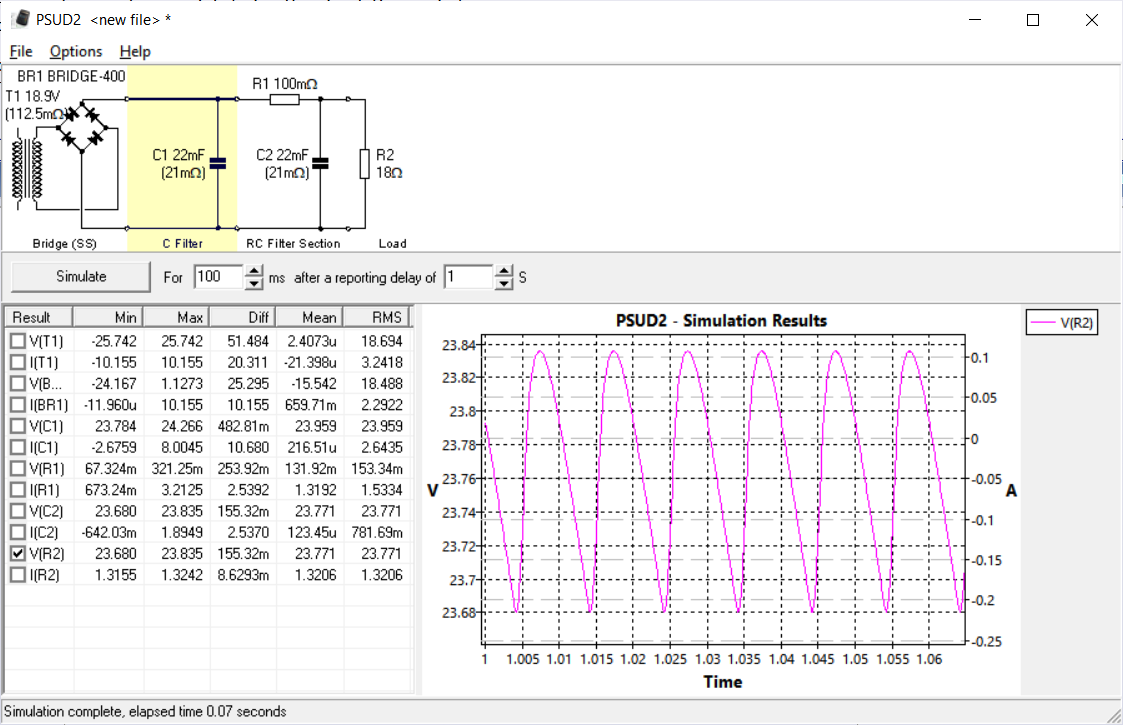Click the C1 22mF capacitor symbol

[218, 163]
